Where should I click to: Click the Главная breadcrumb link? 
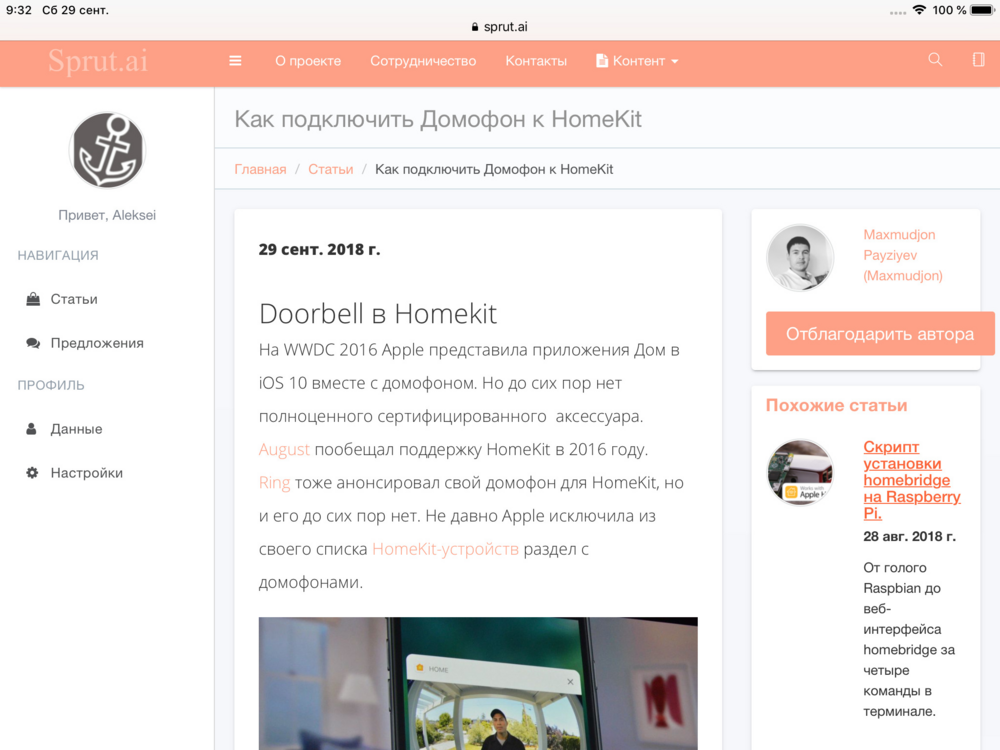pos(260,169)
